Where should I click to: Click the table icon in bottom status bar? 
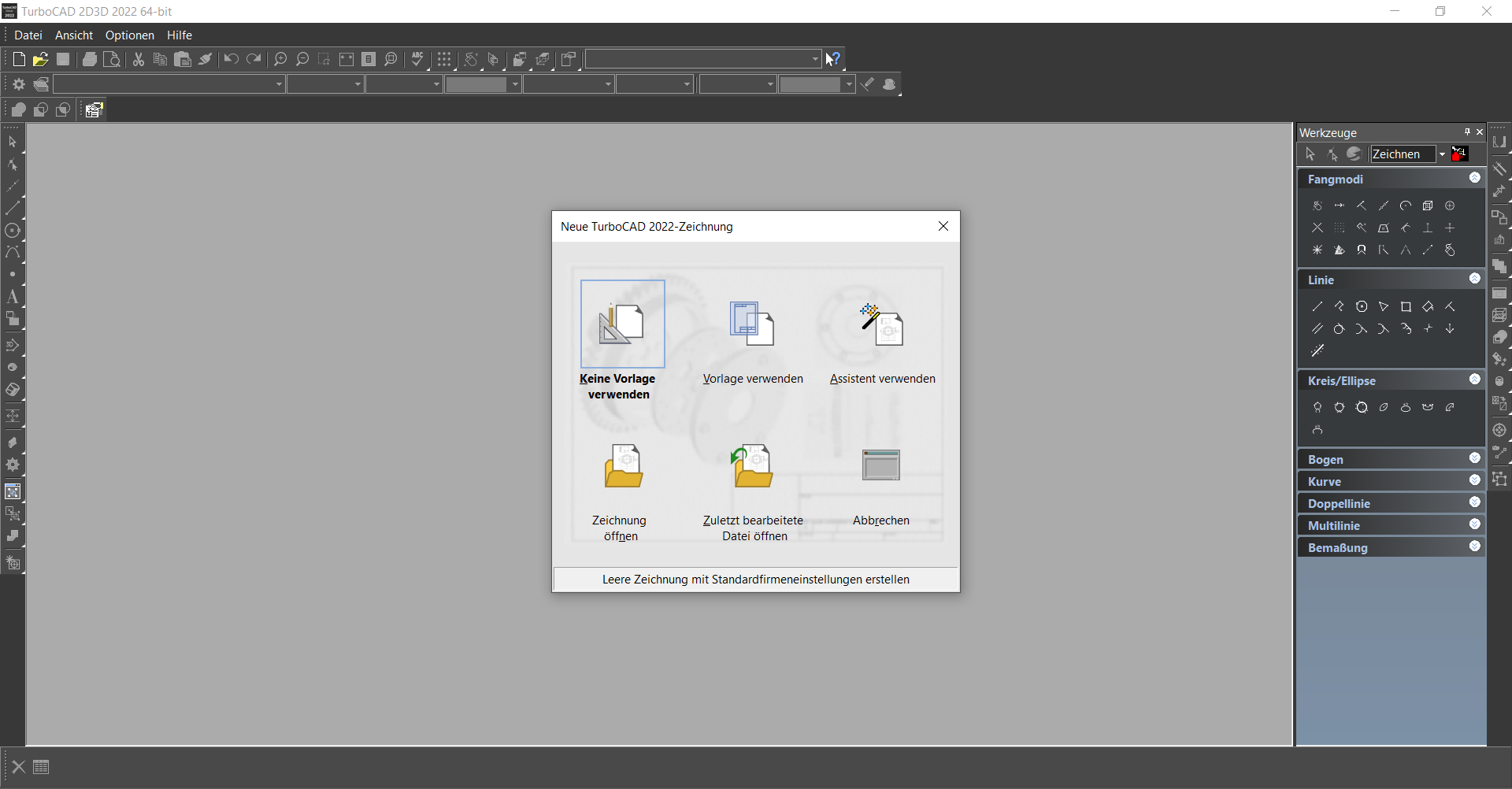point(42,767)
